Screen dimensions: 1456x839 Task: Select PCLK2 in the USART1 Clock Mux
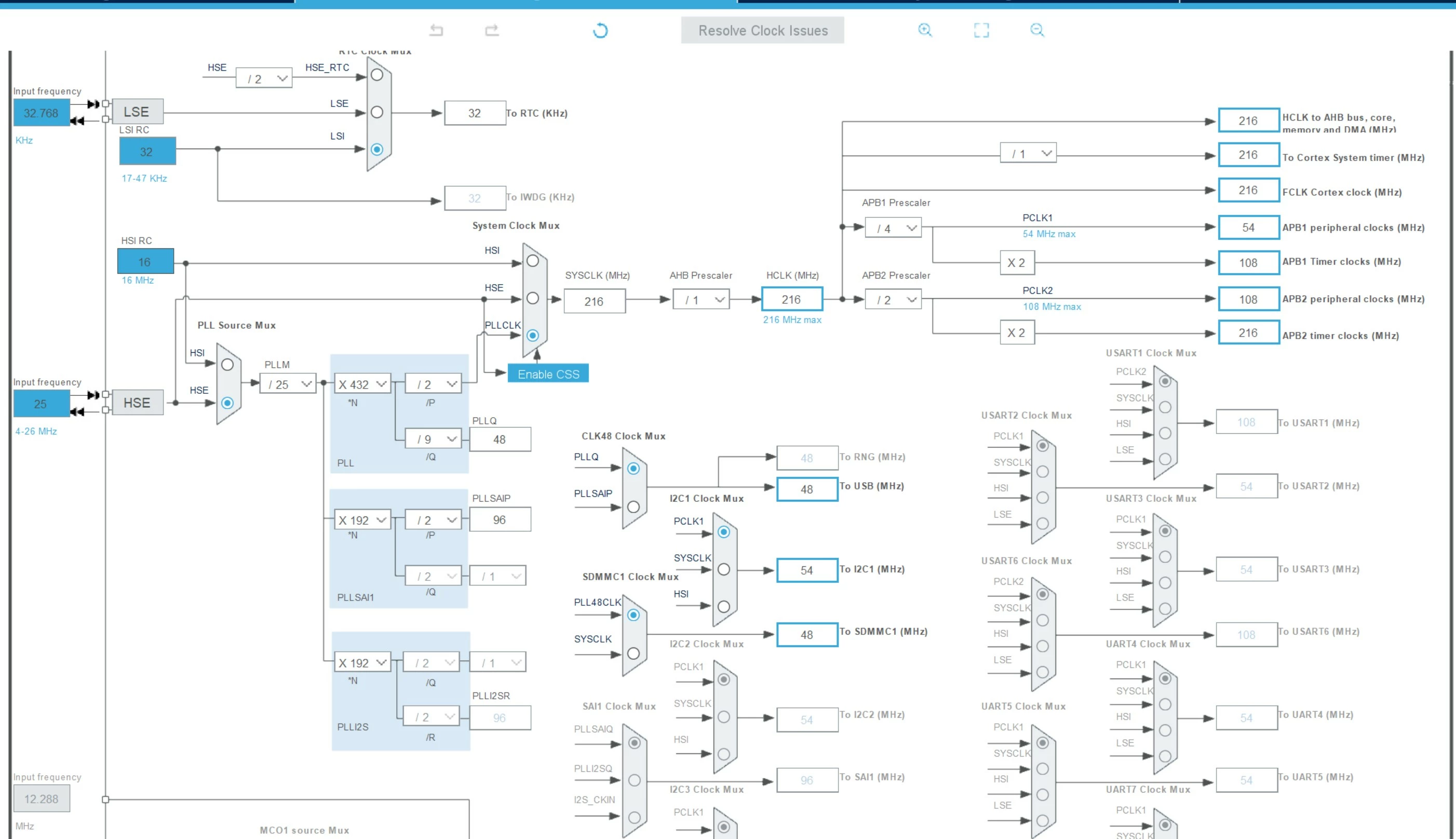point(1165,381)
